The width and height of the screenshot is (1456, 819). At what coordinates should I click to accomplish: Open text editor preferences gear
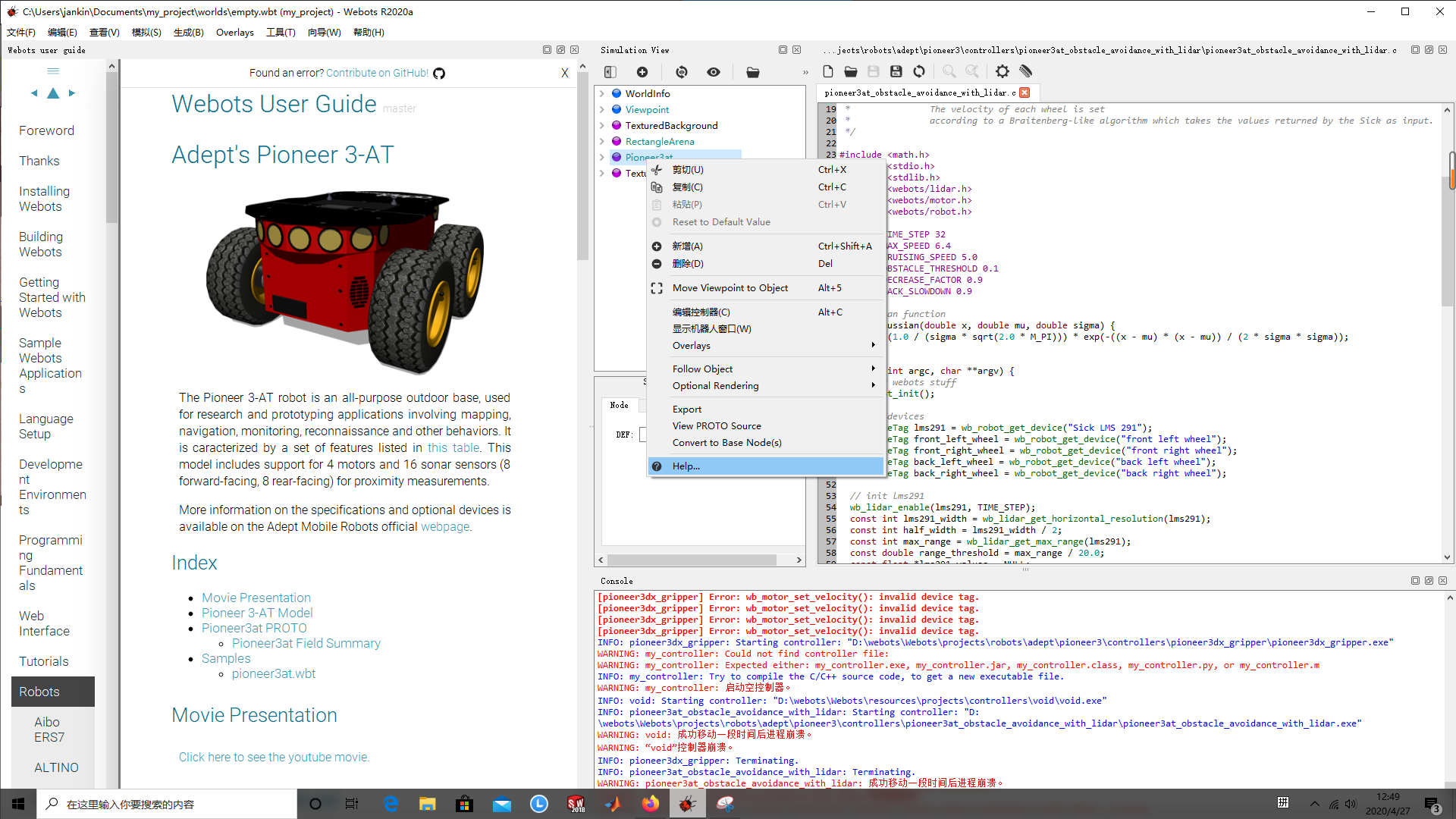click(x=1002, y=71)
